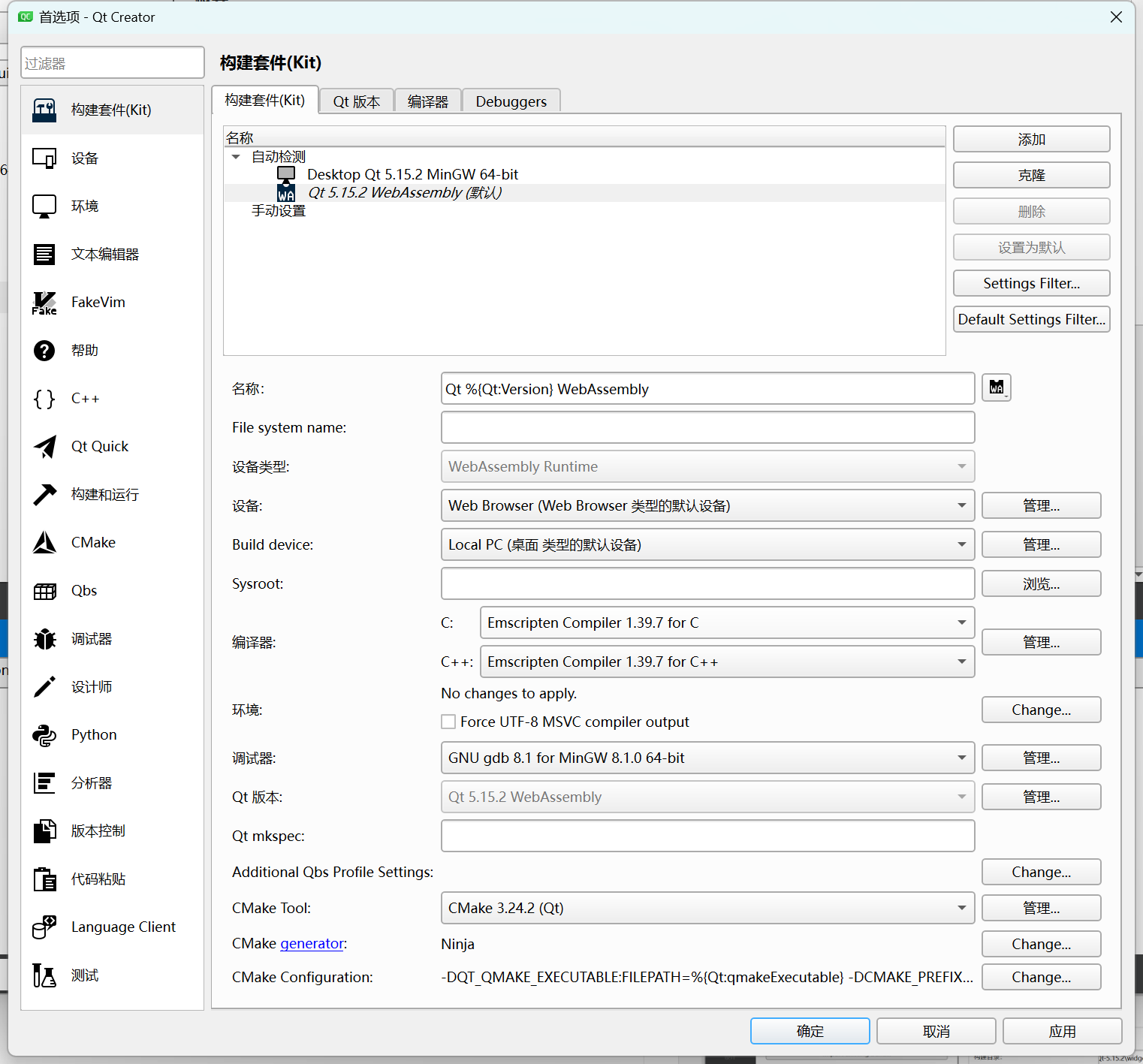Click the File system name field
The height and width of the screenshot is (1064, 1143).
[707, 427]
